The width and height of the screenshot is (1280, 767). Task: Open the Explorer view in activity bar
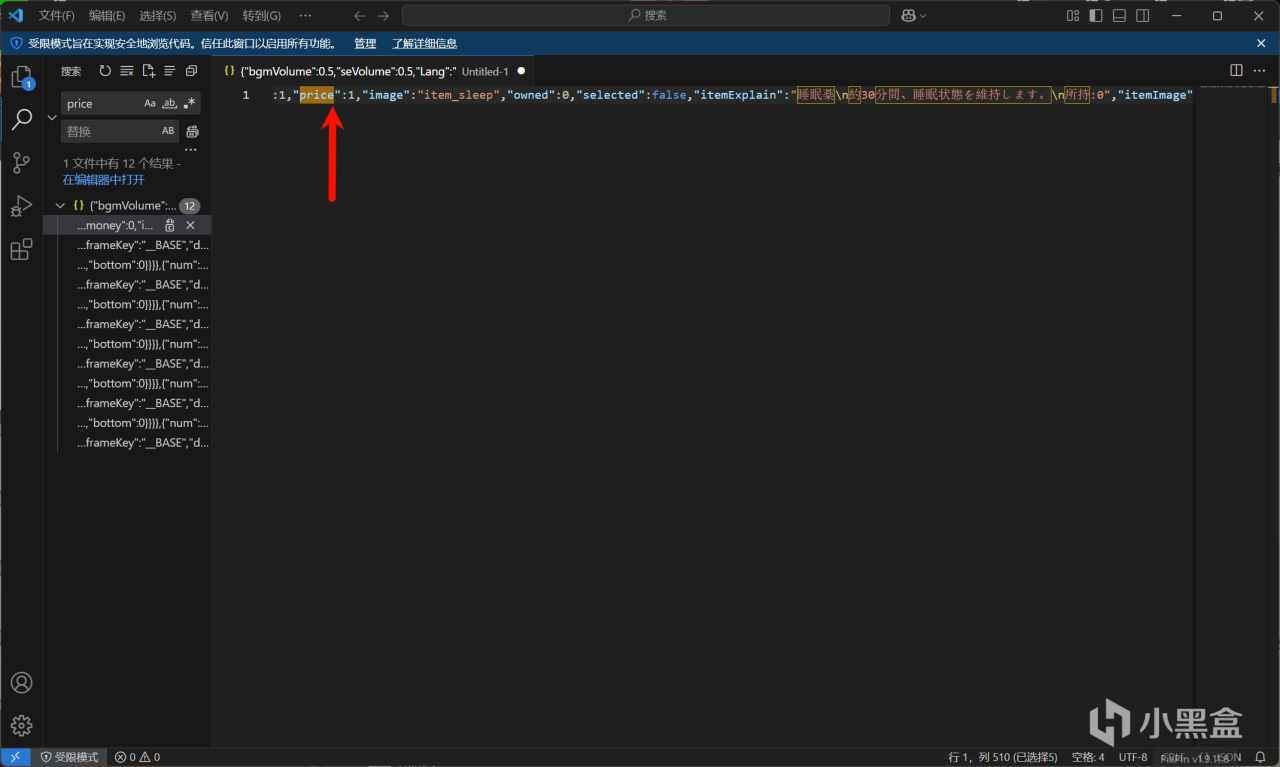pos(21,77)
